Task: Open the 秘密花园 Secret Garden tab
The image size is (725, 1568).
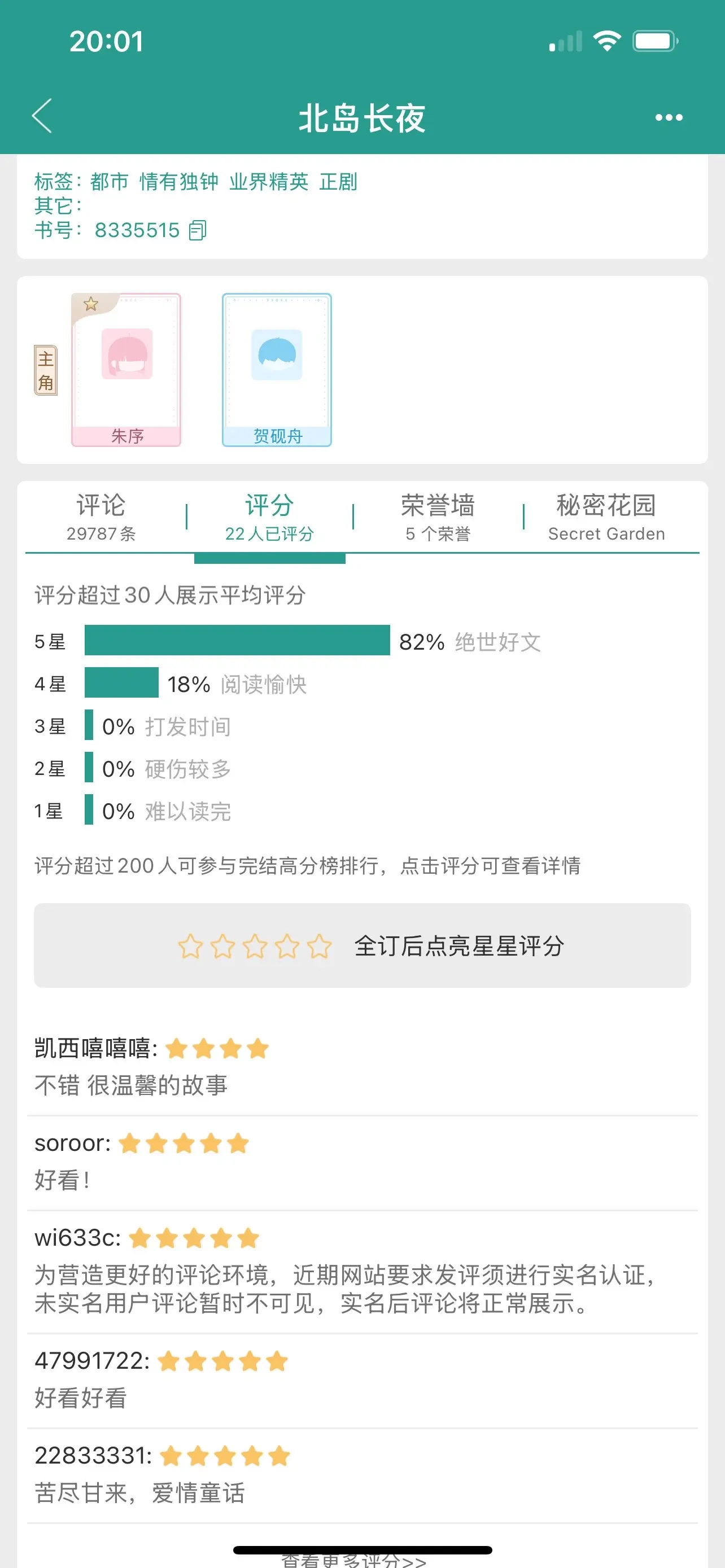Action: point(606,518)
